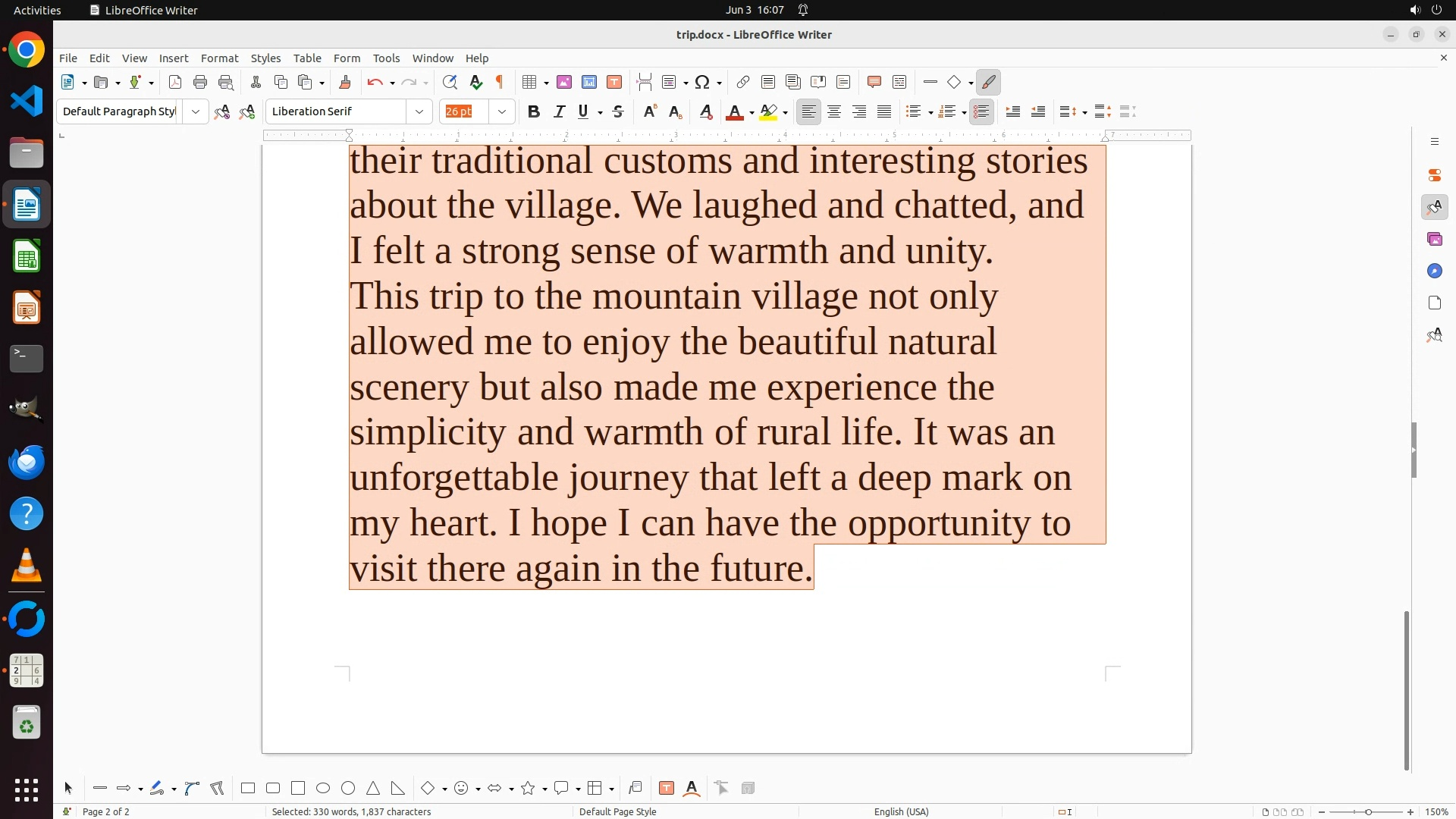This screenshot has height=819, width=1456.
Task: Click English (USA) language in status bar
Action: click(901, 811)
